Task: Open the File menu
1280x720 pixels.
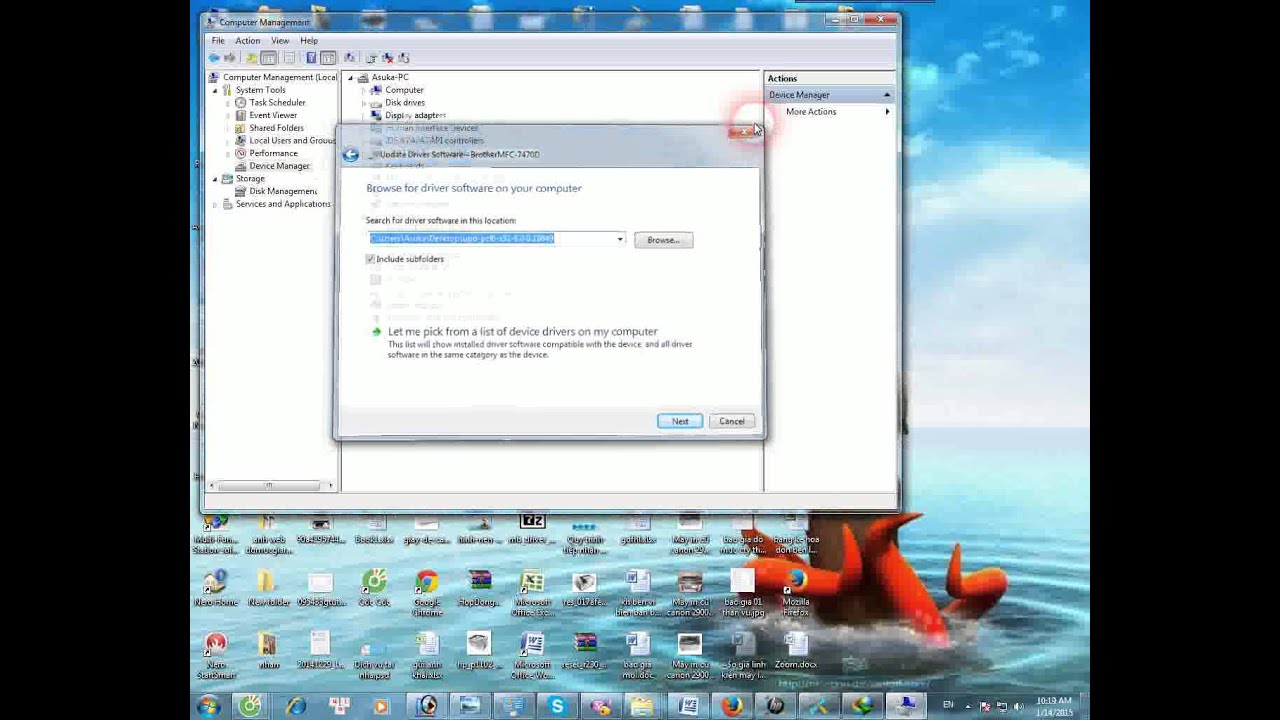Action: pos(218,41)
